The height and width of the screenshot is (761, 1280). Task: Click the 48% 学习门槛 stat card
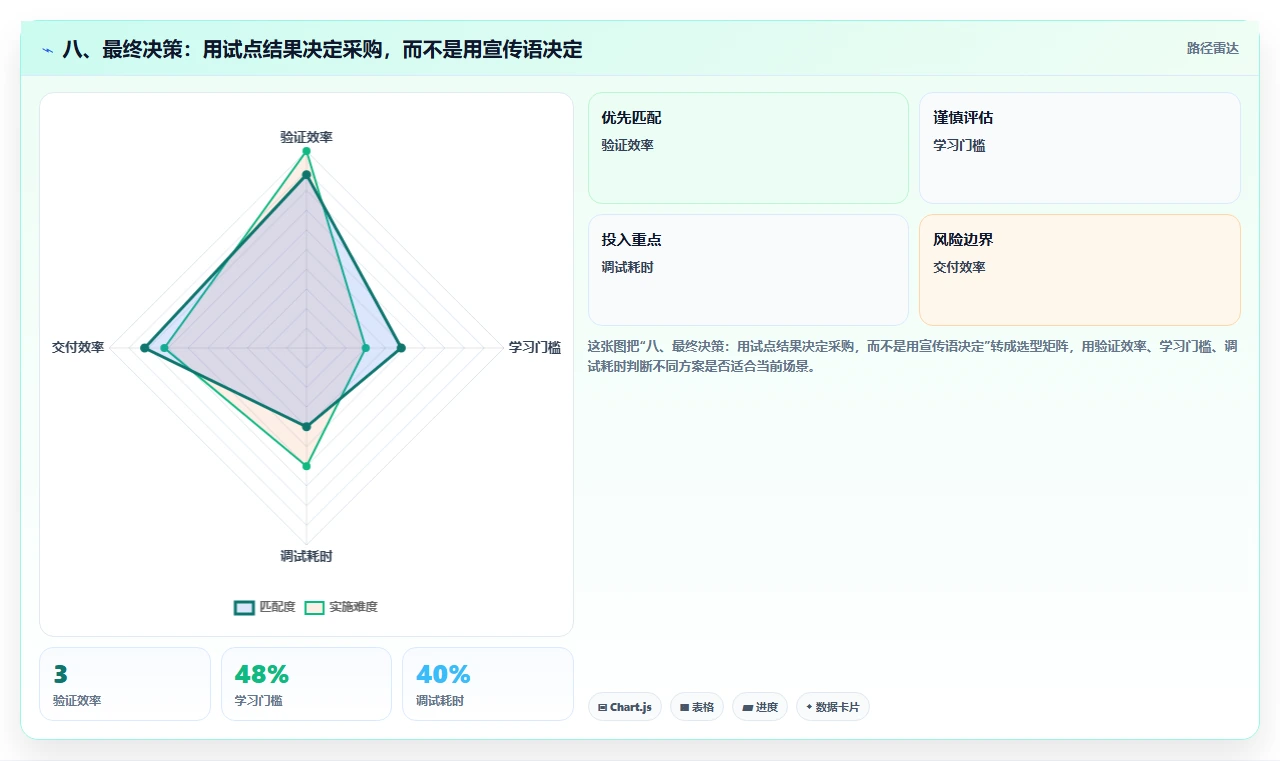[x=306, y=684]
